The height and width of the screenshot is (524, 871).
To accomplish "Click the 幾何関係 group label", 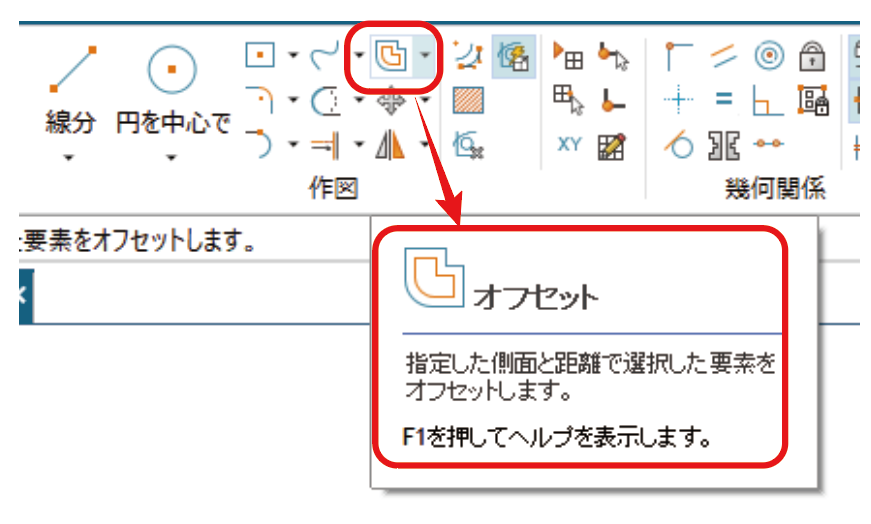I will 775,189.
